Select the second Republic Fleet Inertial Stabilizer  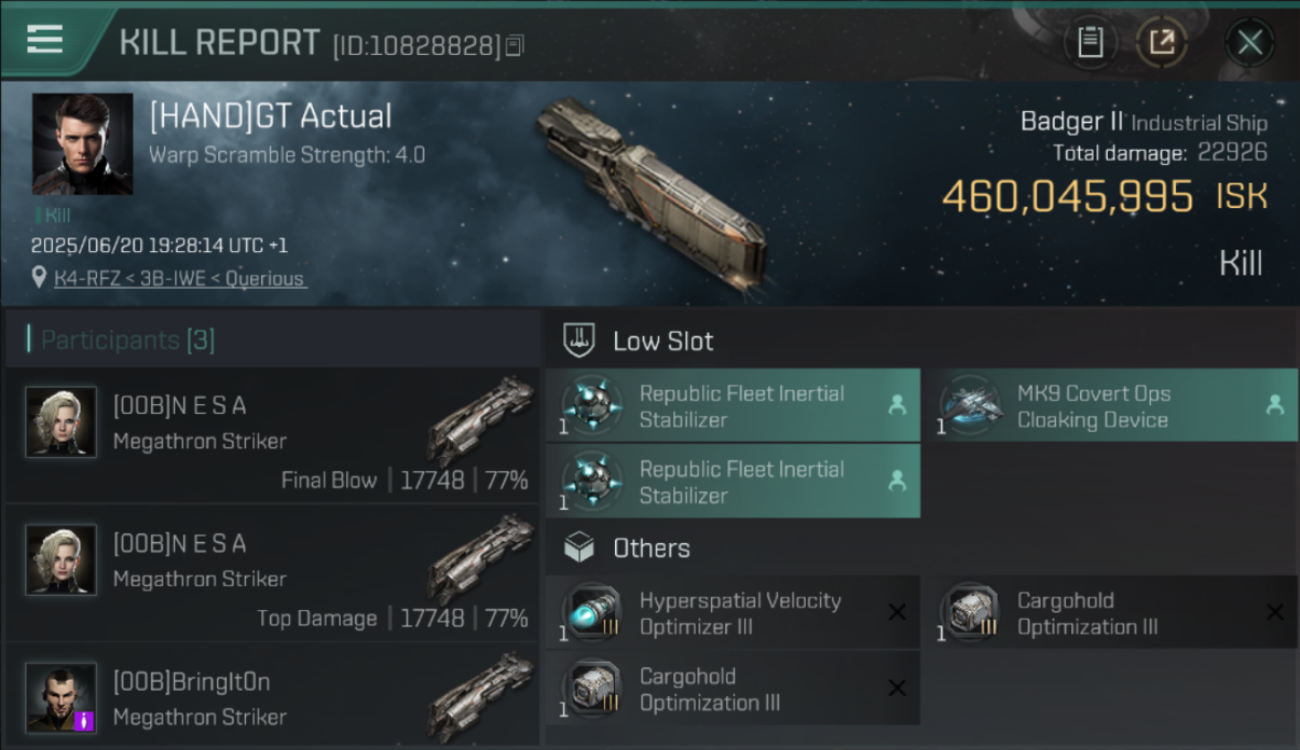coord(733,482)
